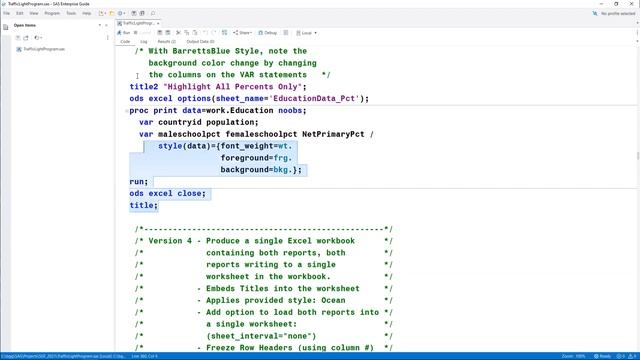The width and height of the screenshot is (640, 360).
Task: Click the Copy icon in editor toolbar
Action: [187, 33]
